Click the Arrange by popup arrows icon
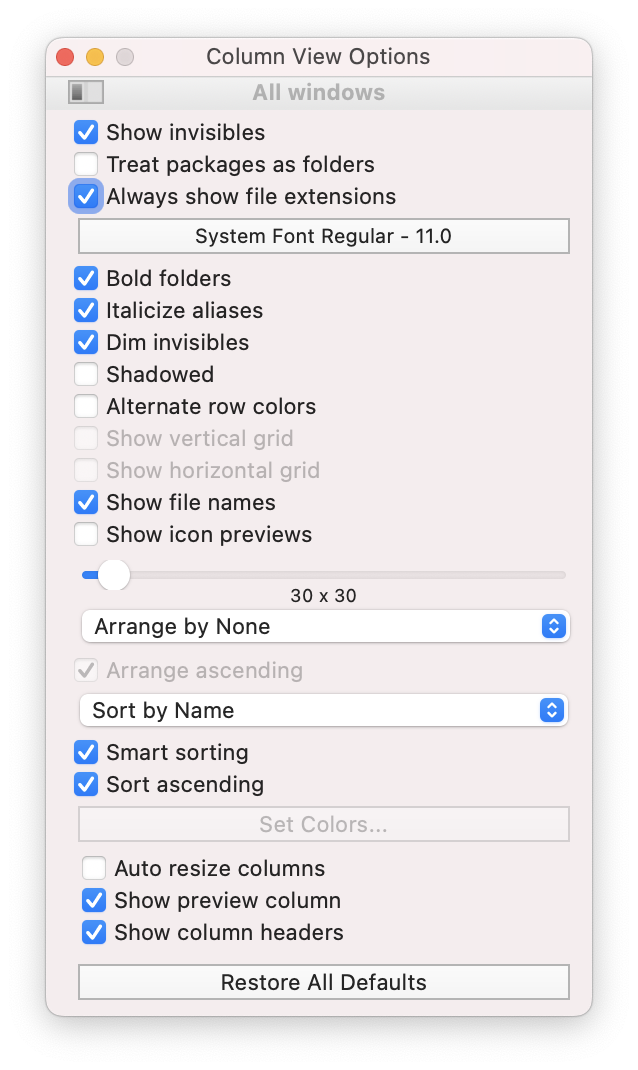 point(553,626)
